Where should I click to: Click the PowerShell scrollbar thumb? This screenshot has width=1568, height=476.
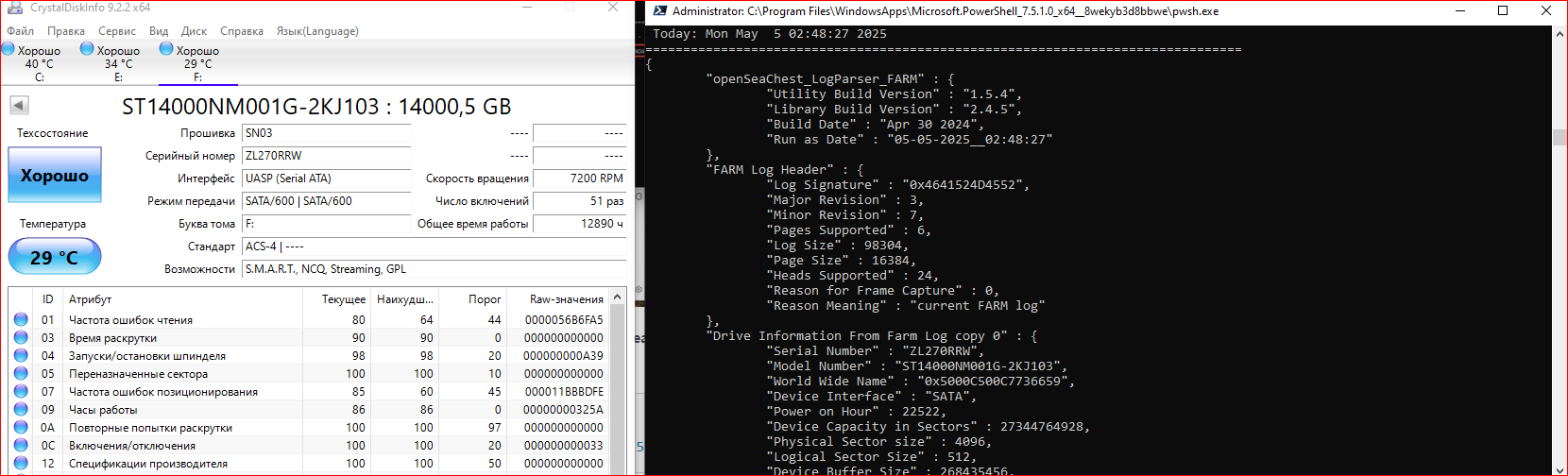click(x=1559, y=138)
